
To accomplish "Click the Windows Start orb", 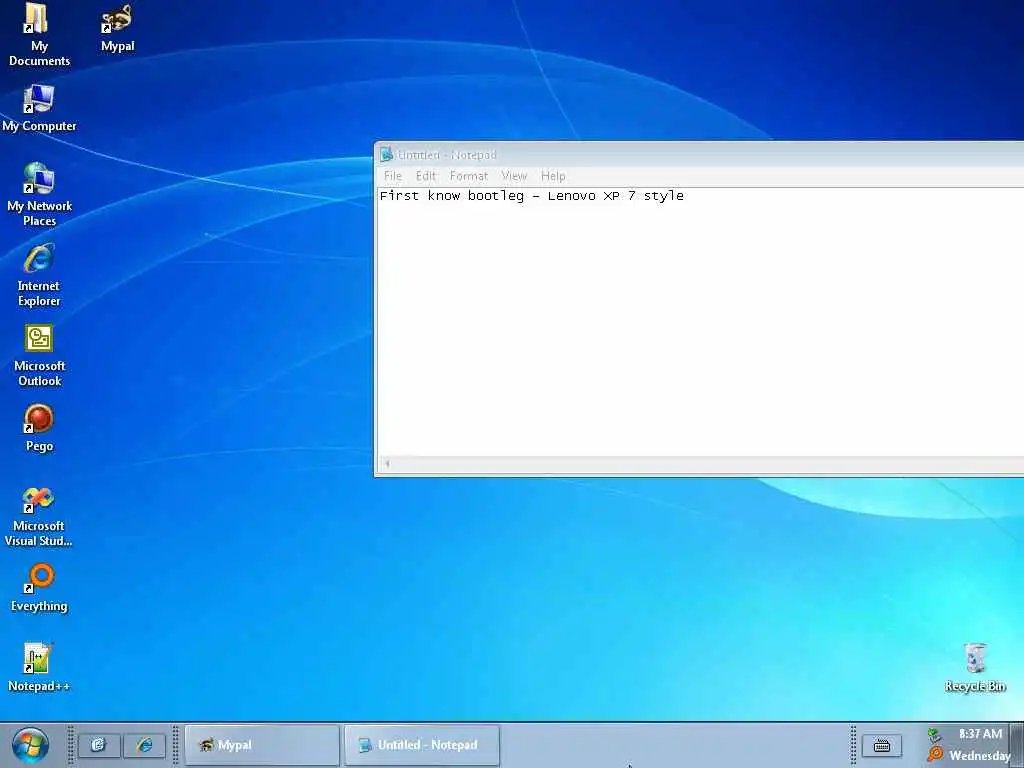I will tap(30, 745).
